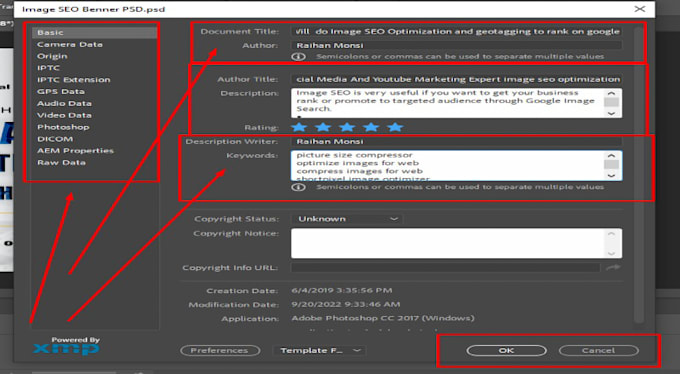
Task: Click the Document Title field
Action: point(457,31)
